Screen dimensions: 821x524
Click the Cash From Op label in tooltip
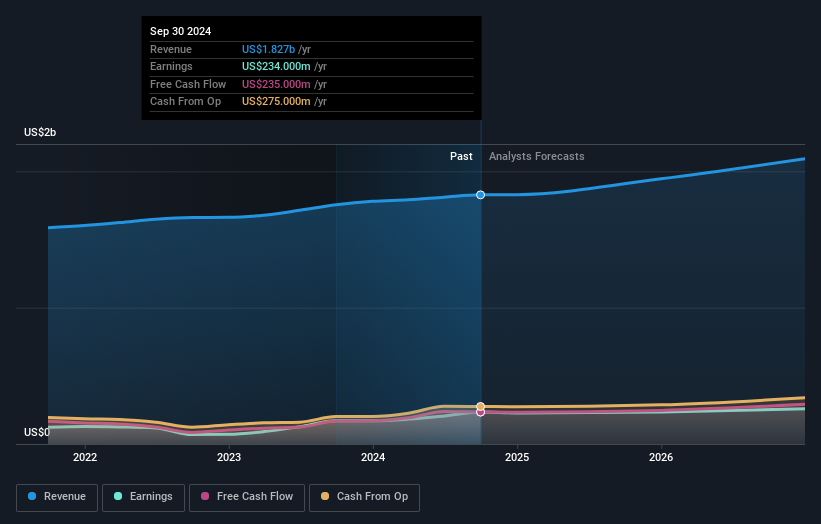185,102
